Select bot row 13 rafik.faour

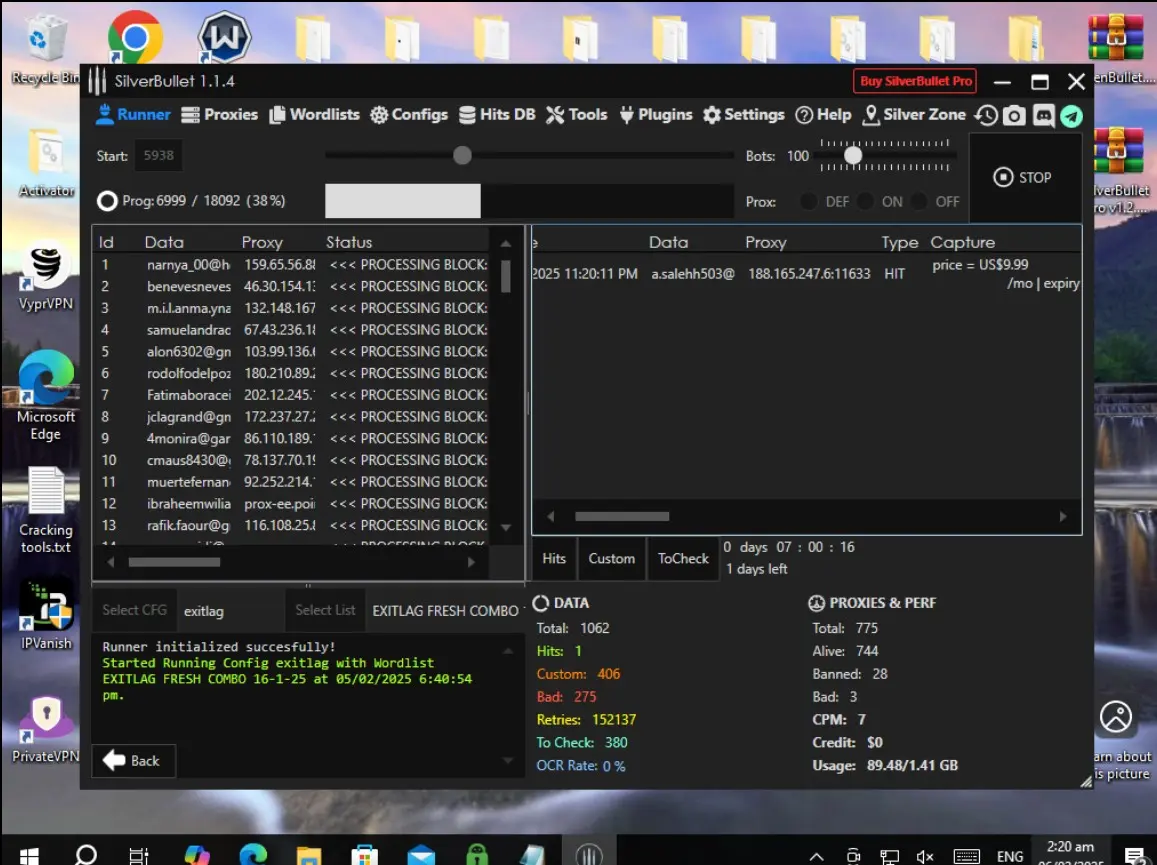tap(291, 525)
